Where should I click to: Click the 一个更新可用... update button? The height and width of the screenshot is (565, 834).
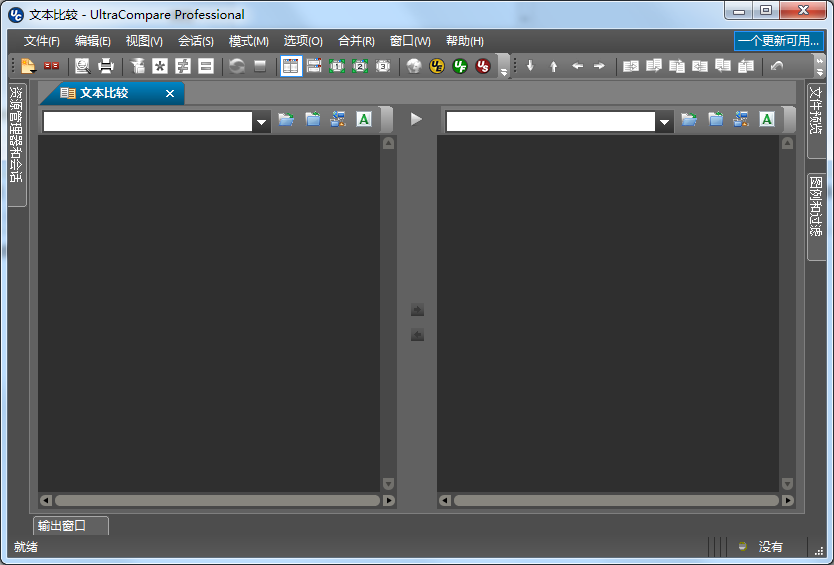tap(778, 41)
